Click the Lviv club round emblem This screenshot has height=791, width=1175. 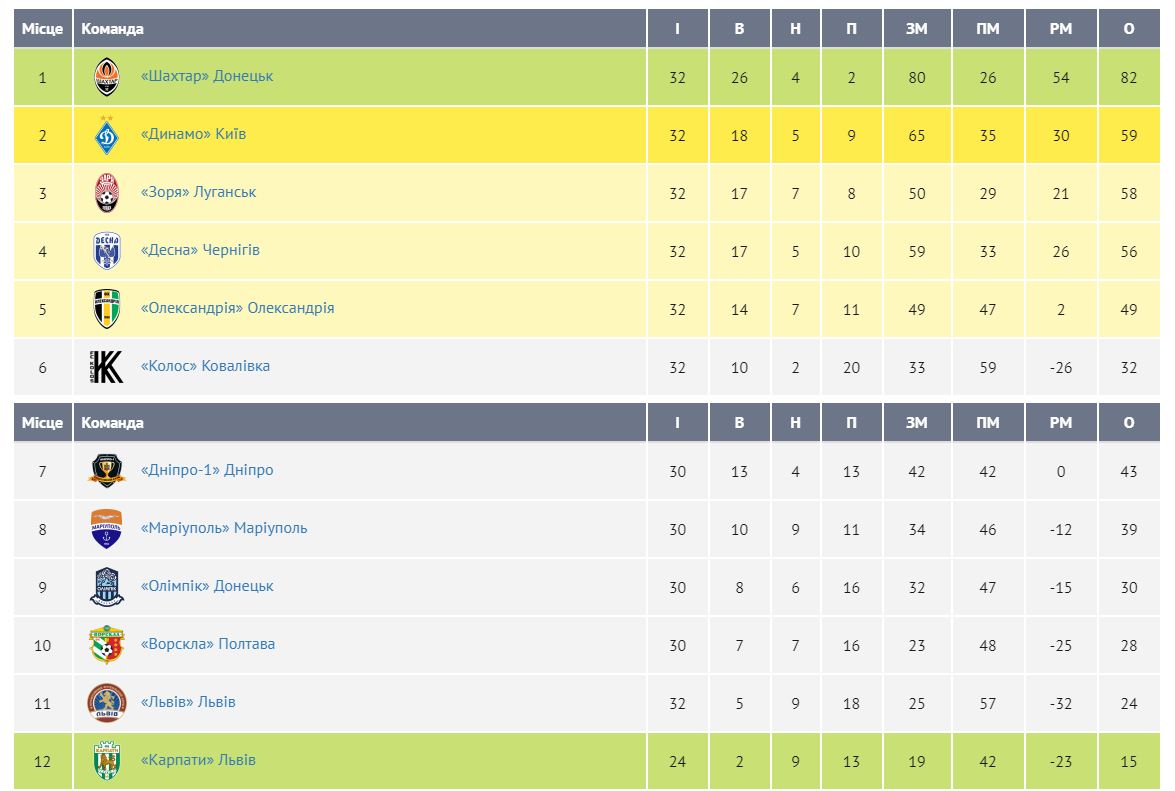point(107,703)
